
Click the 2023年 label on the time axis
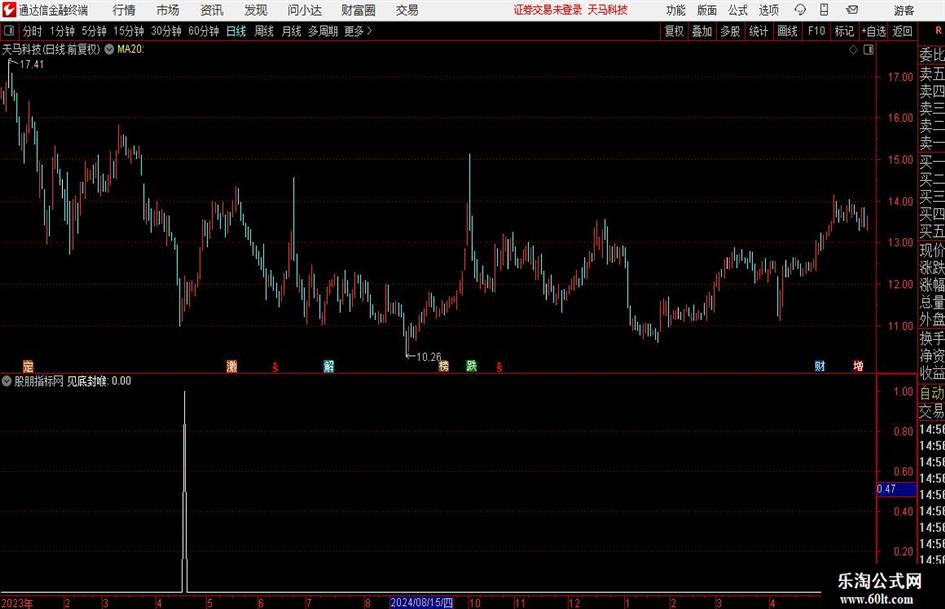(17, 603)
